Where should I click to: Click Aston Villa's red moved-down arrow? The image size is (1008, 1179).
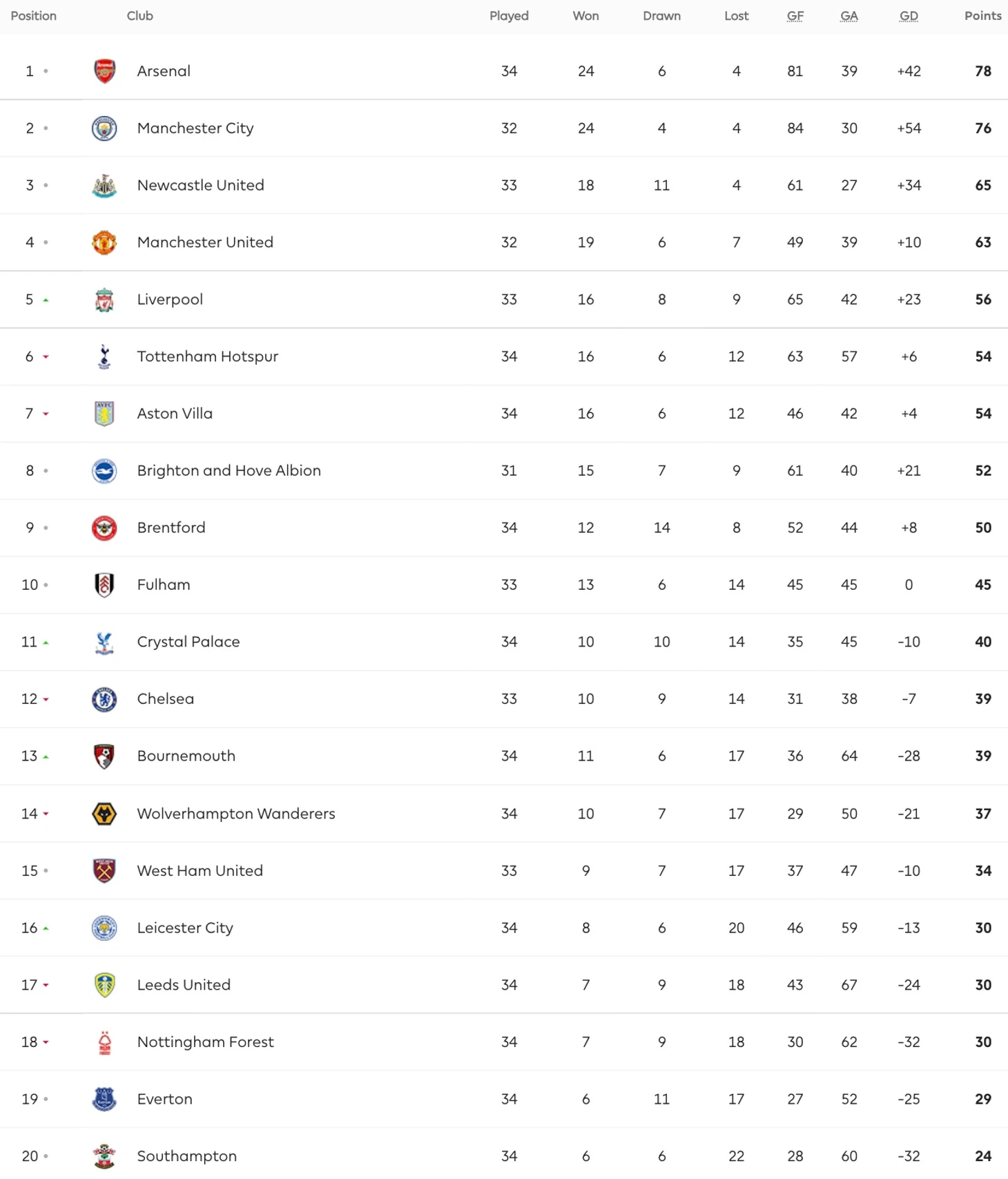pyautogui.click(x=46, y=414)
